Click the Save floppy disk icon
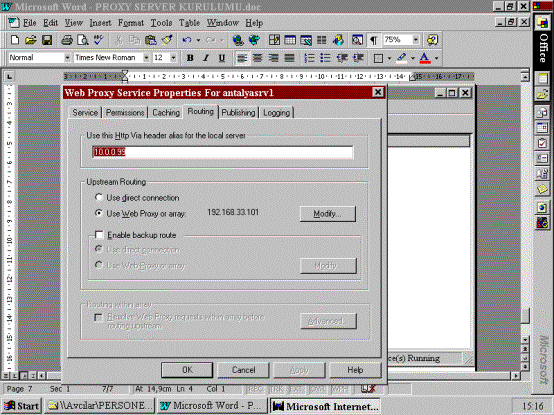Viewport: 554px width, 415px height. tap(47, 40)
